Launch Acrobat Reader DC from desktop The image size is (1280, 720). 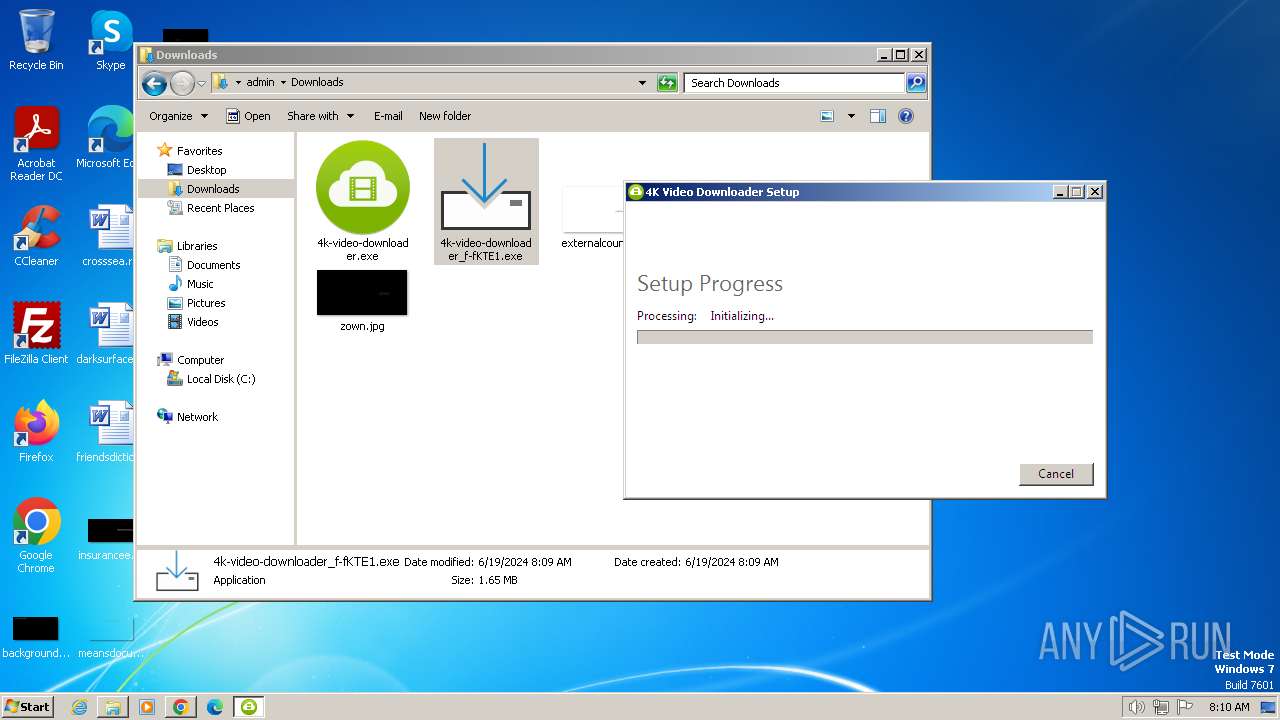pyautogui.click(x=36, y=144)
